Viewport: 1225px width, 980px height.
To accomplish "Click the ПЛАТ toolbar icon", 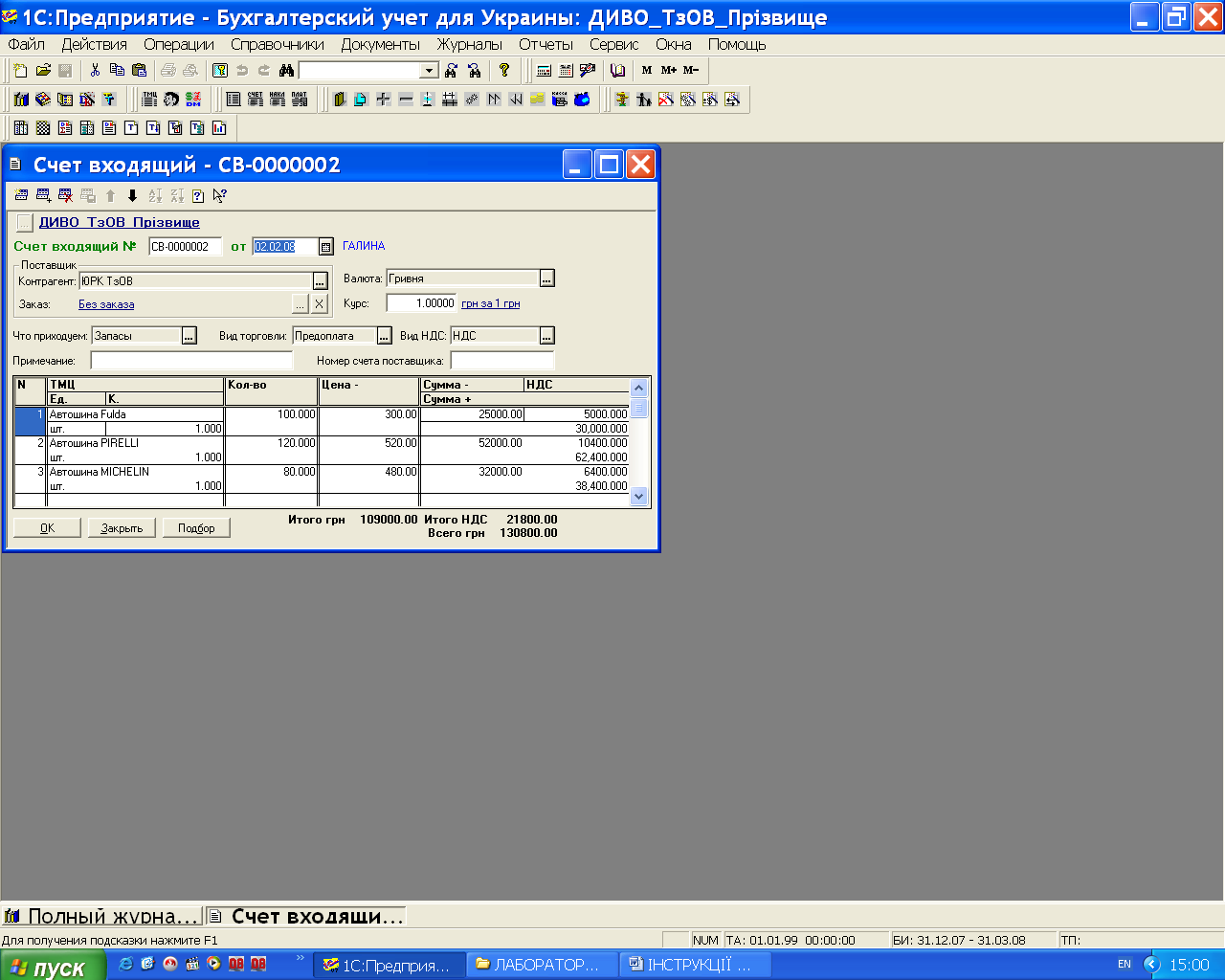I will pyautogui.click(x=300, y=99).
